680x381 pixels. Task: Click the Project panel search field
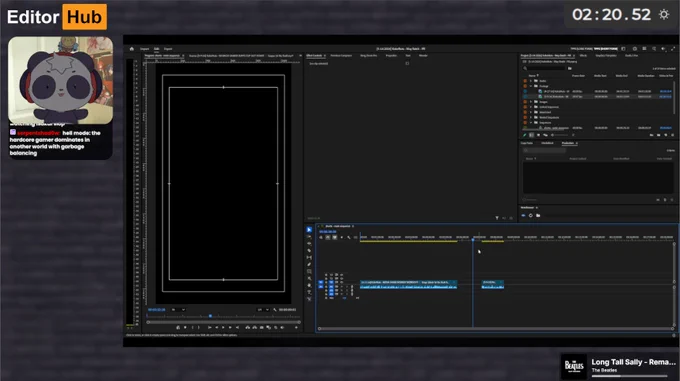[x=544, y=68]
